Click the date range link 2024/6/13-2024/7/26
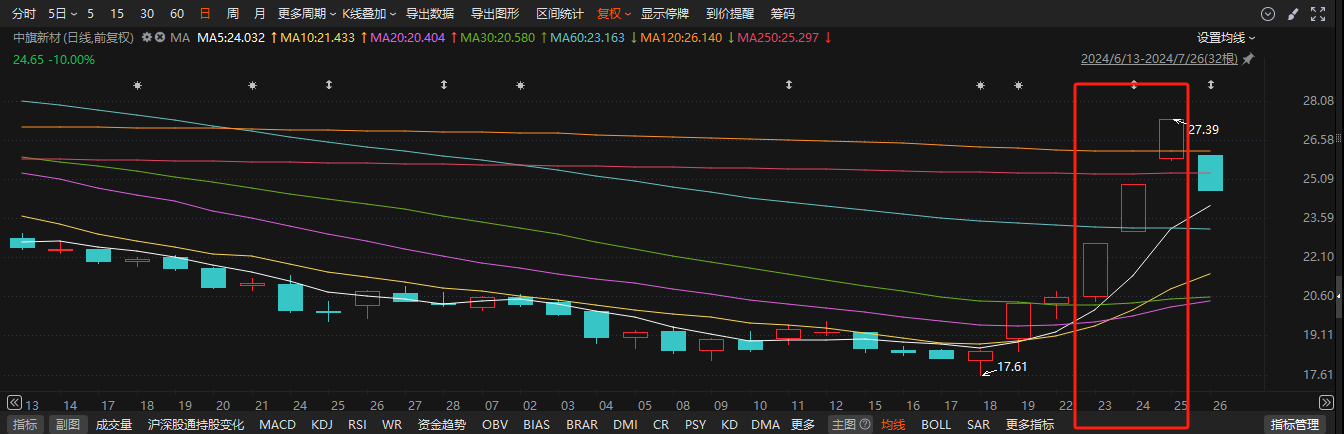Screen dimensions: 1344x434 [x=1160, y=59]
